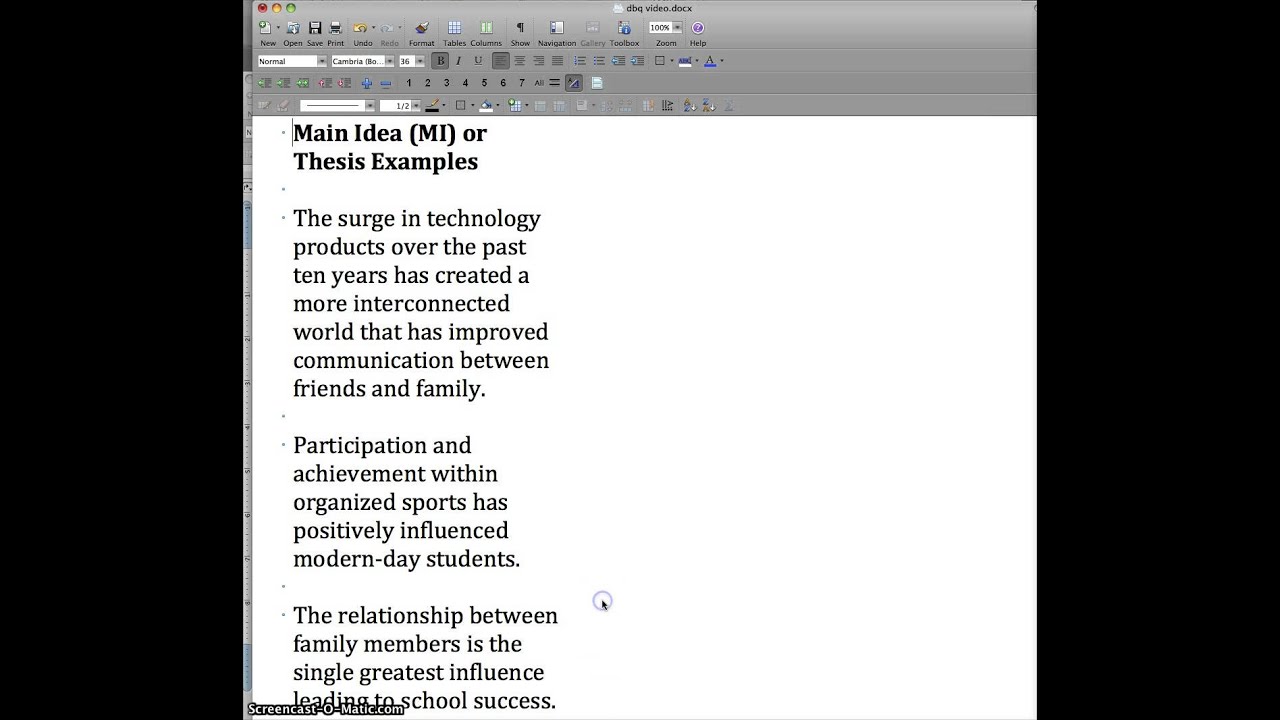Click the border line color pencil
This screenshot has width=1280, height=720.
point(432,105)
